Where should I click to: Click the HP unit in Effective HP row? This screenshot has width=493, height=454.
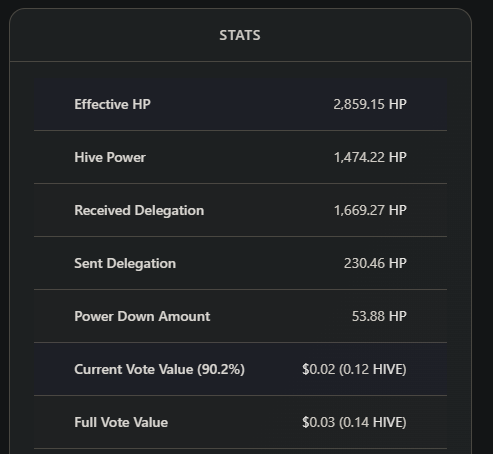398,104
